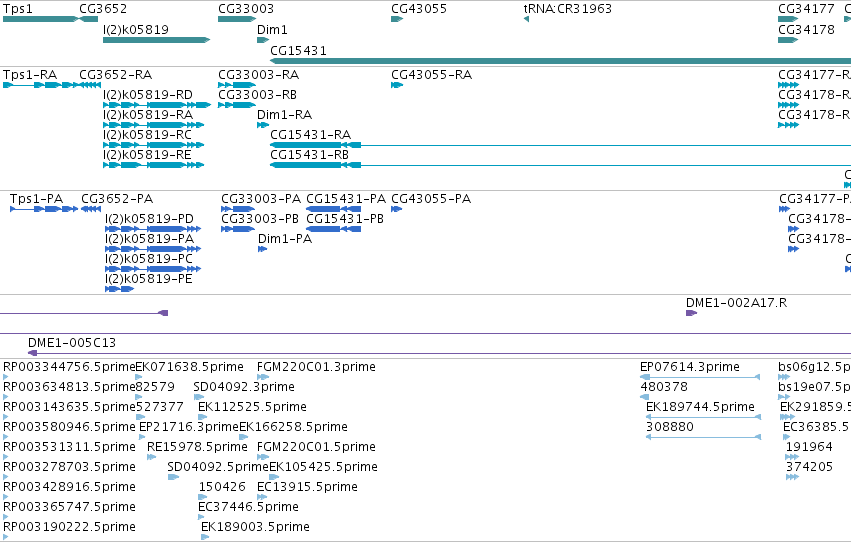Click EST RP003190222.5prime
This screenshot has width=851, height=542.
[69, 527]
